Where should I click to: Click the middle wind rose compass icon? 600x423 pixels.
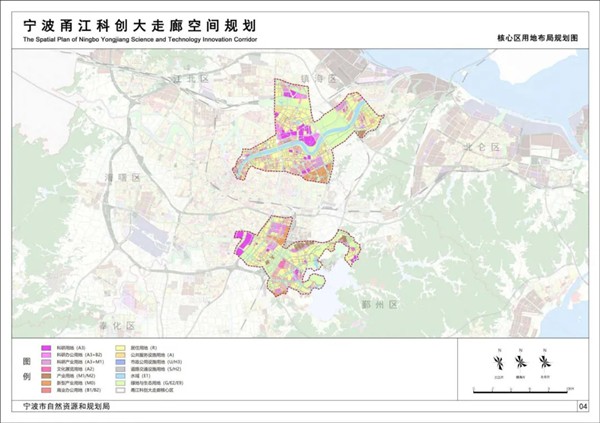click(521, 362)
